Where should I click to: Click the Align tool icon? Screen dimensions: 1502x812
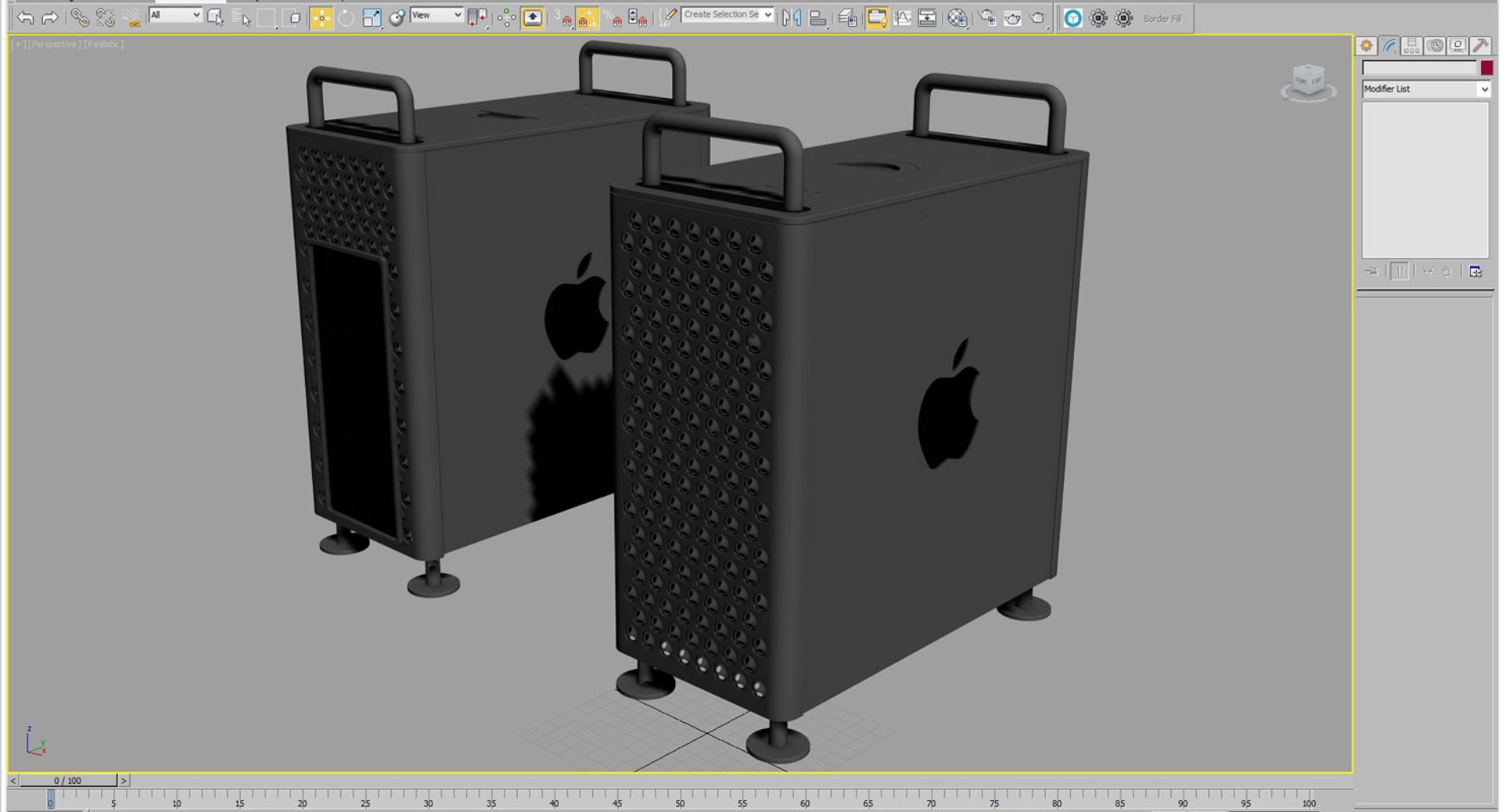coord(817,17)
